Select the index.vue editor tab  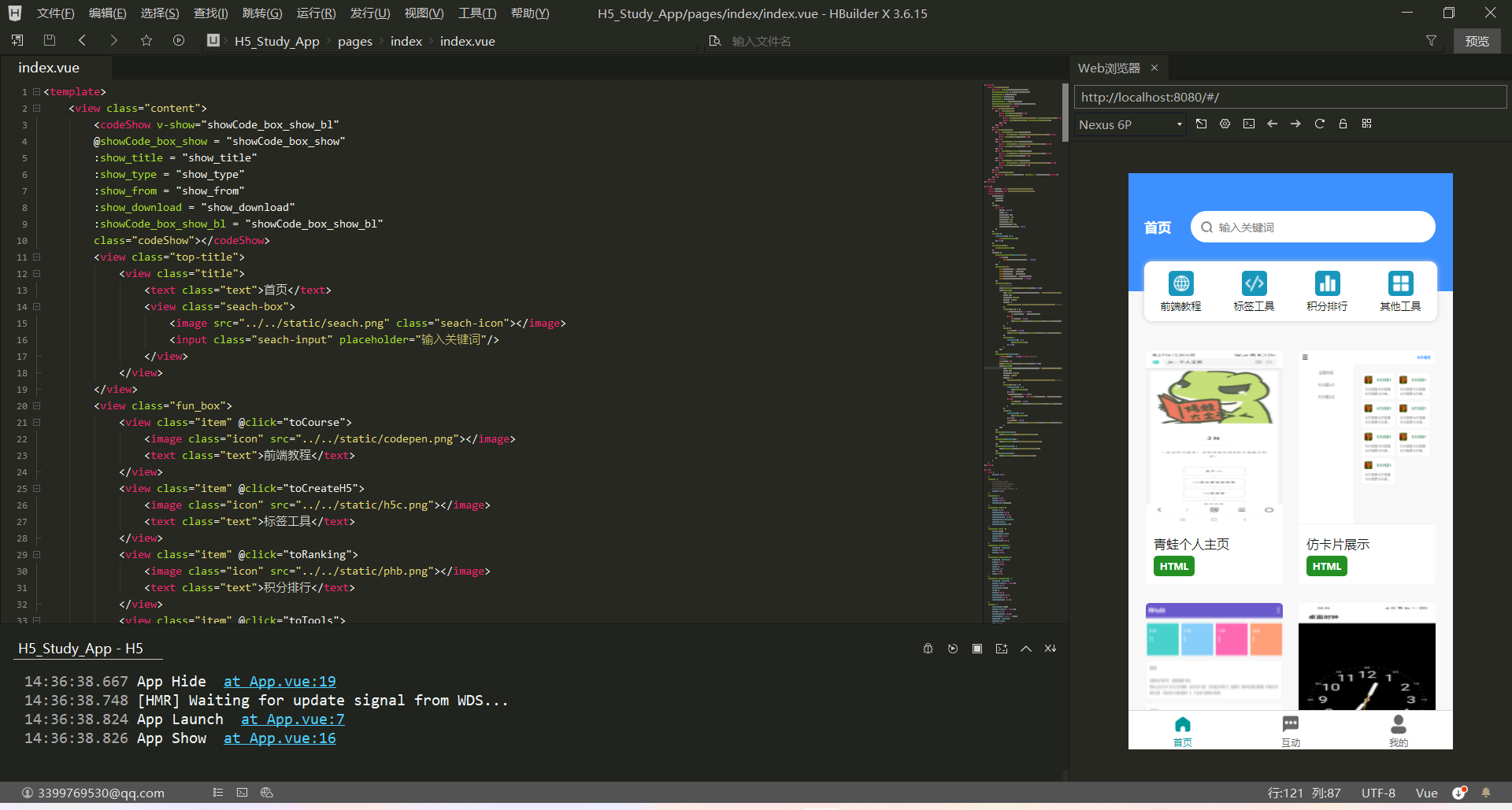(x=49, y=68)
